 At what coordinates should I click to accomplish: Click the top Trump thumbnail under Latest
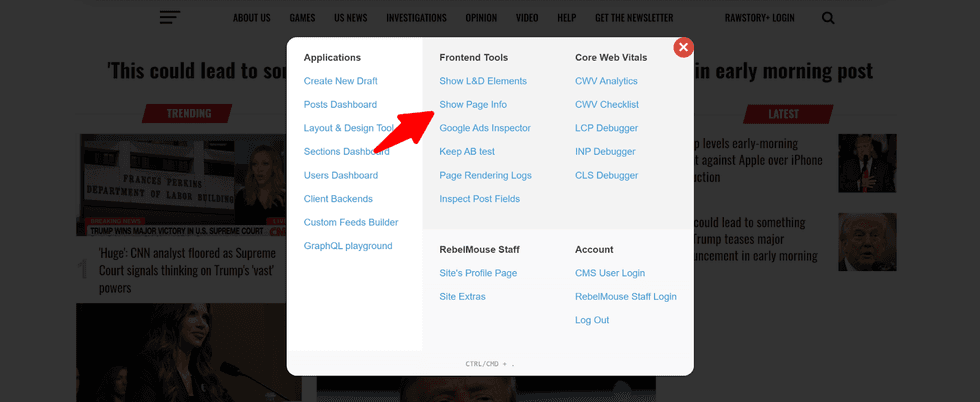[x=868, y=163]
